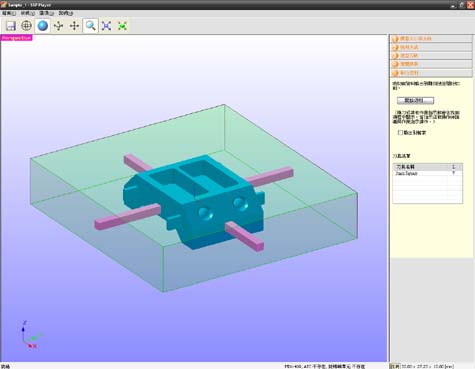Click the green fit-selection view icon
Viewport: 475px width, 369px height.
click(x=122, y=26)
